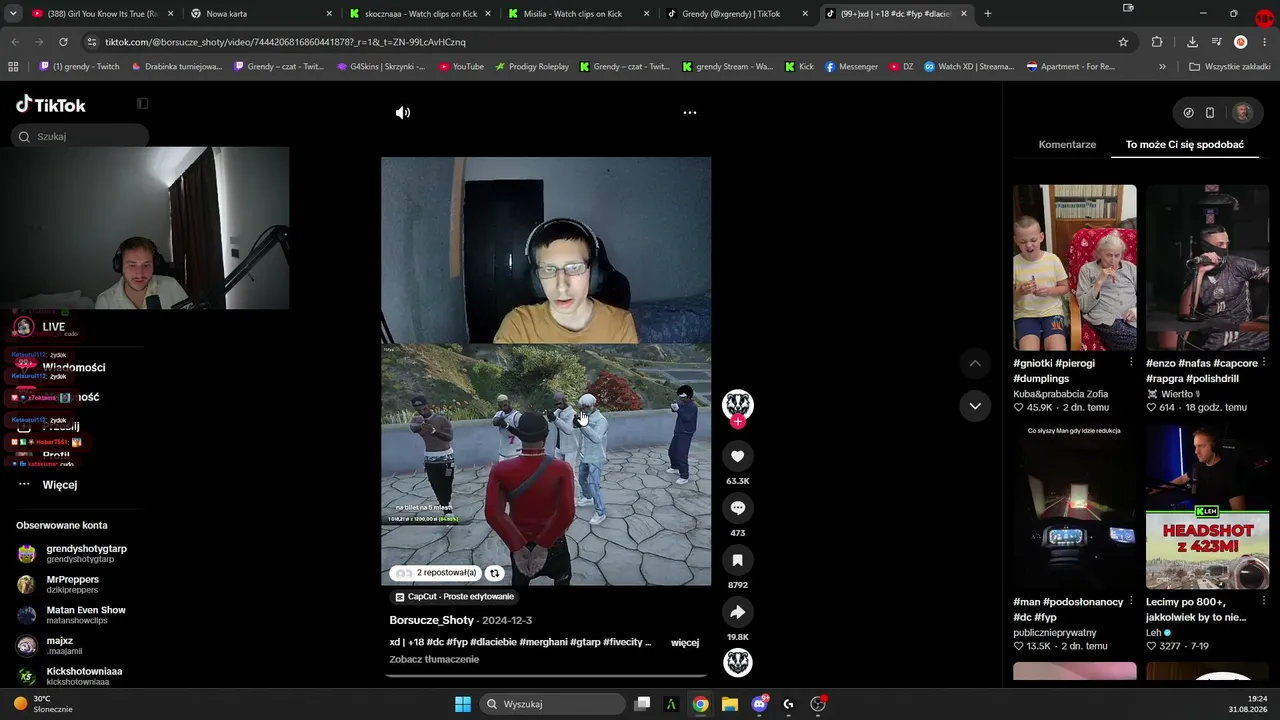Open the coins icon in the top-right pill

(x=1188, y=113)
